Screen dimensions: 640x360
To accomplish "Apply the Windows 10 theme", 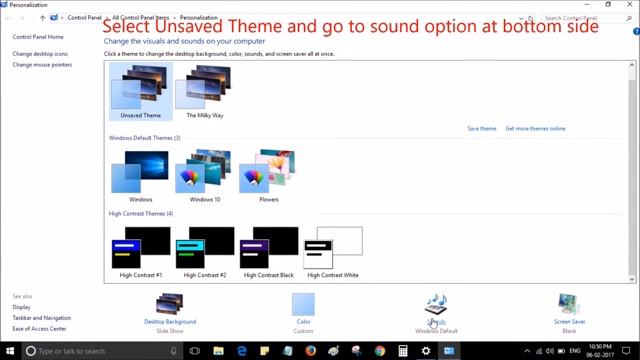I will (x=204, y=176).
